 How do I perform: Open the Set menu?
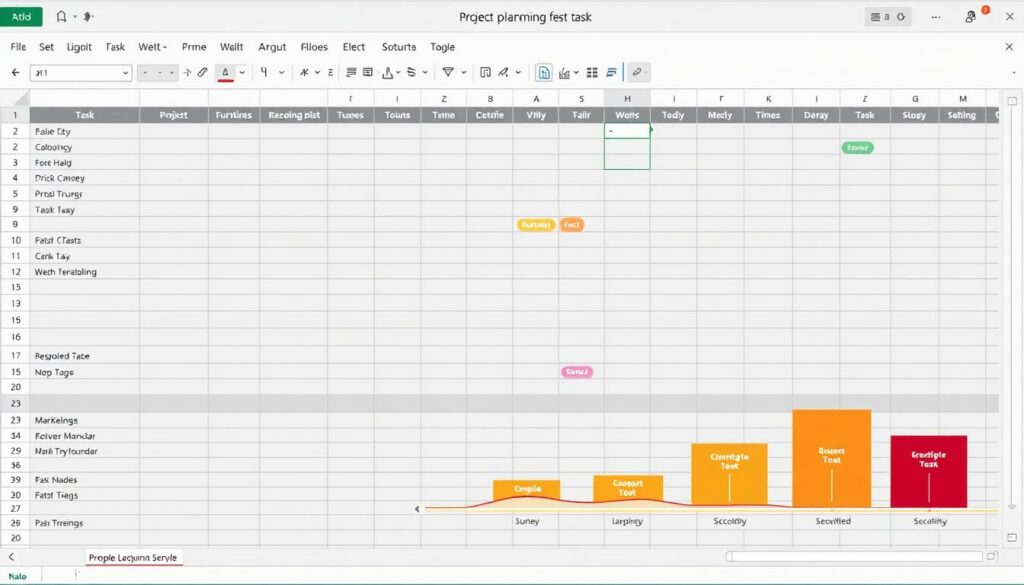[46, 47]
